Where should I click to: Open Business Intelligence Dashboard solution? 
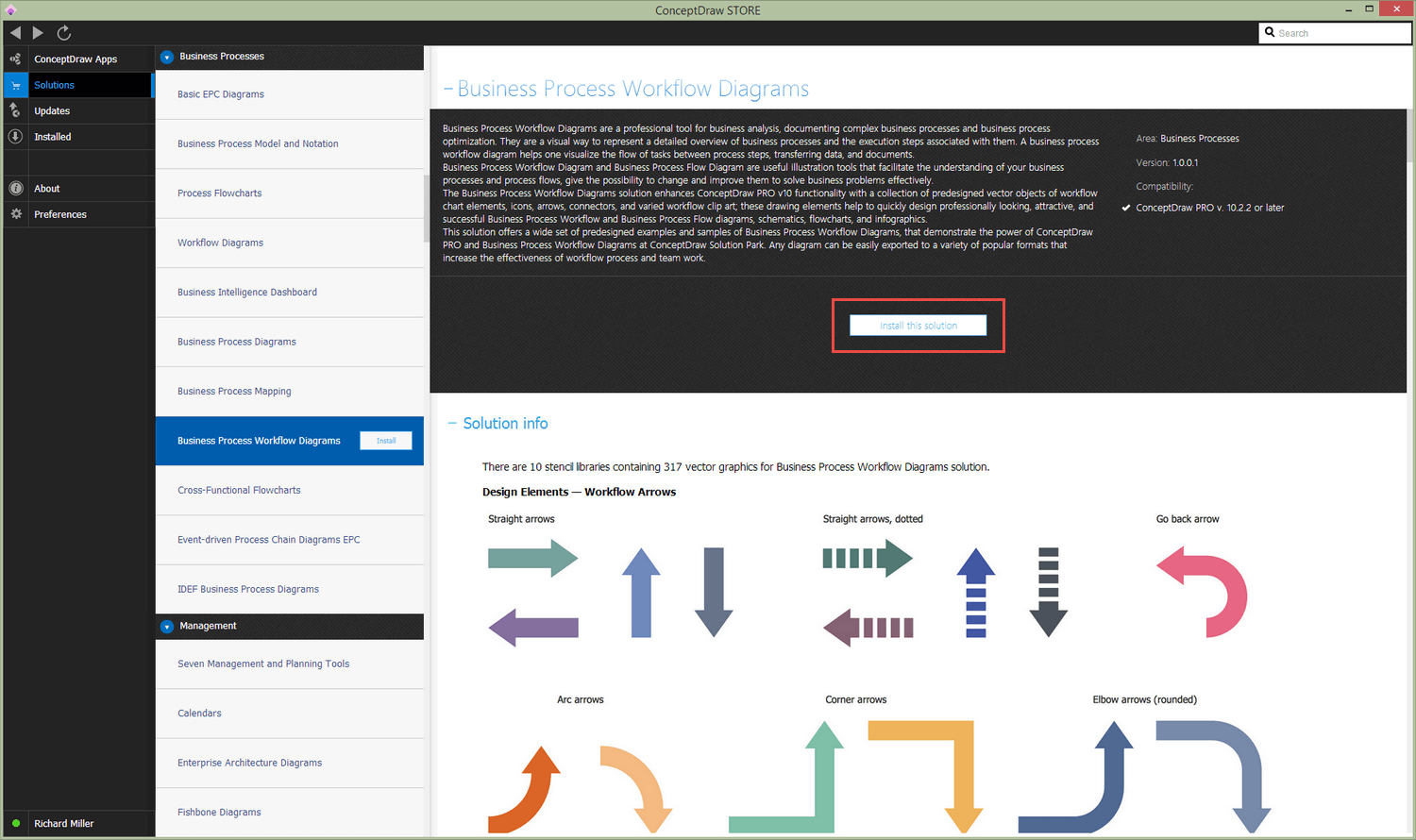(289, 293)
